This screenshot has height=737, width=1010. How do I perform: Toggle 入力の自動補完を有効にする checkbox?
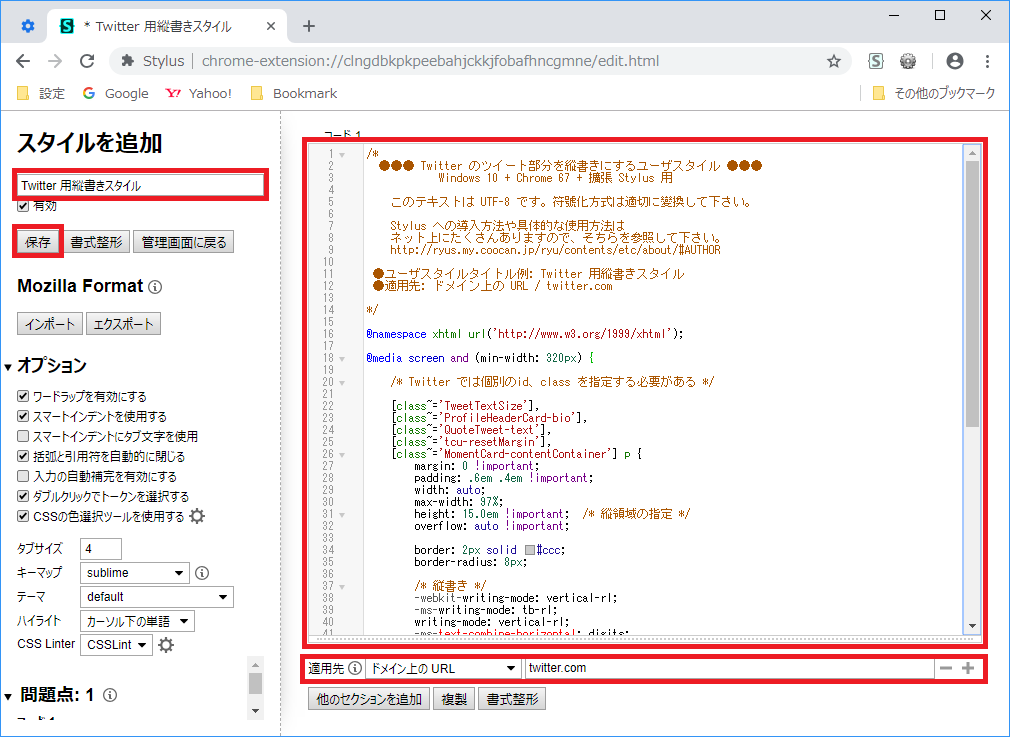23,476
